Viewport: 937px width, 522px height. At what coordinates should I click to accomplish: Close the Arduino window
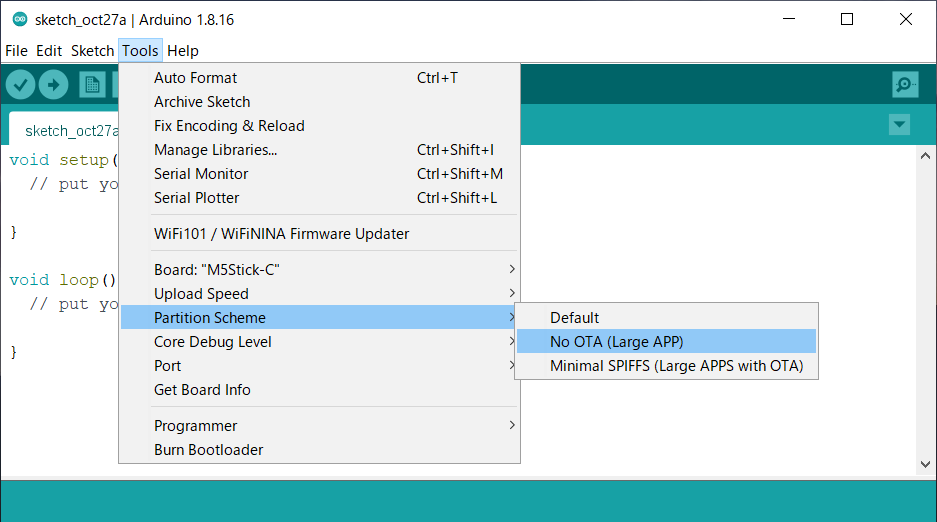[905, 19]
